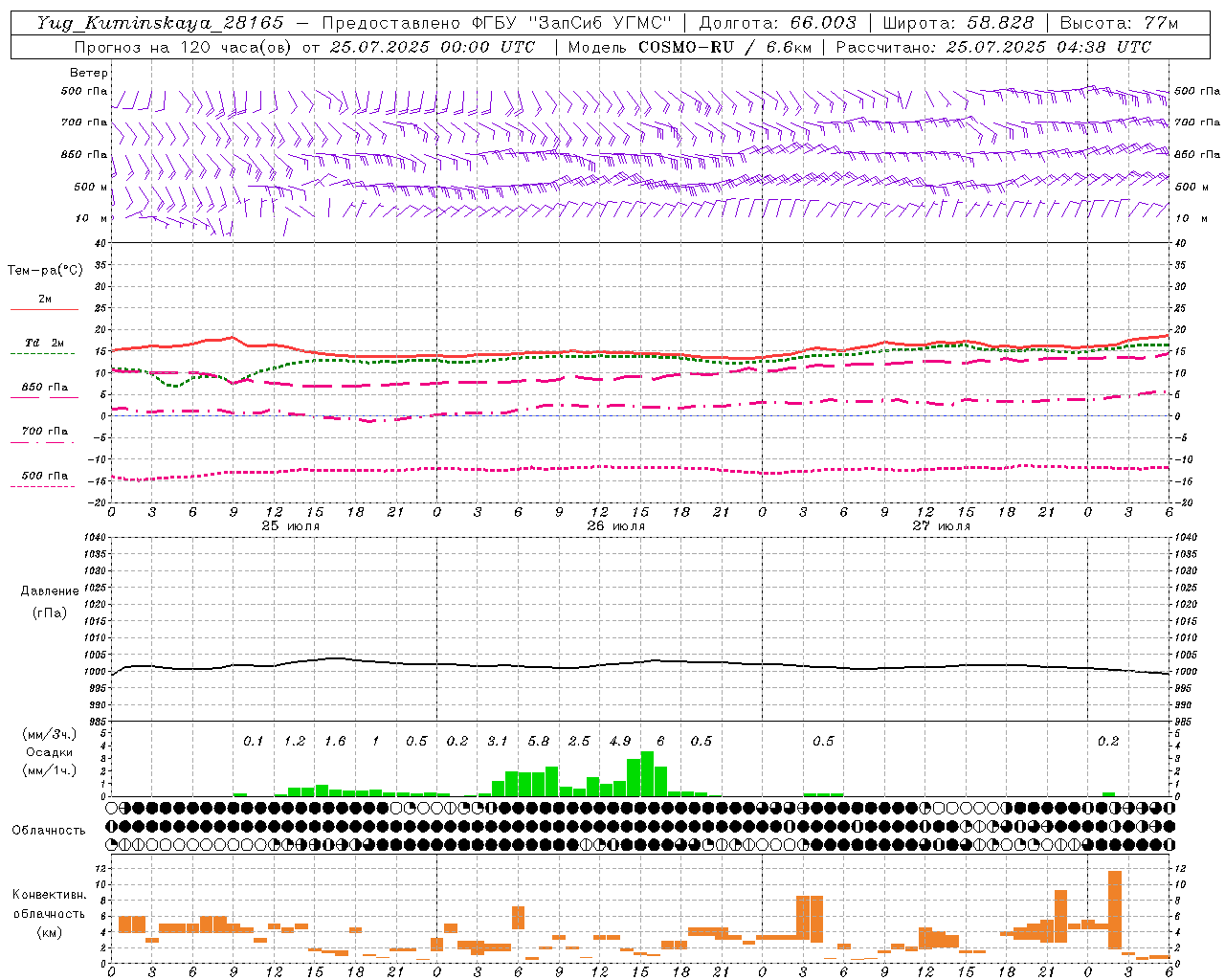Click the precipitation value '3.1'
Viewport: 1225px width, 980px height.
click(498, 741)
